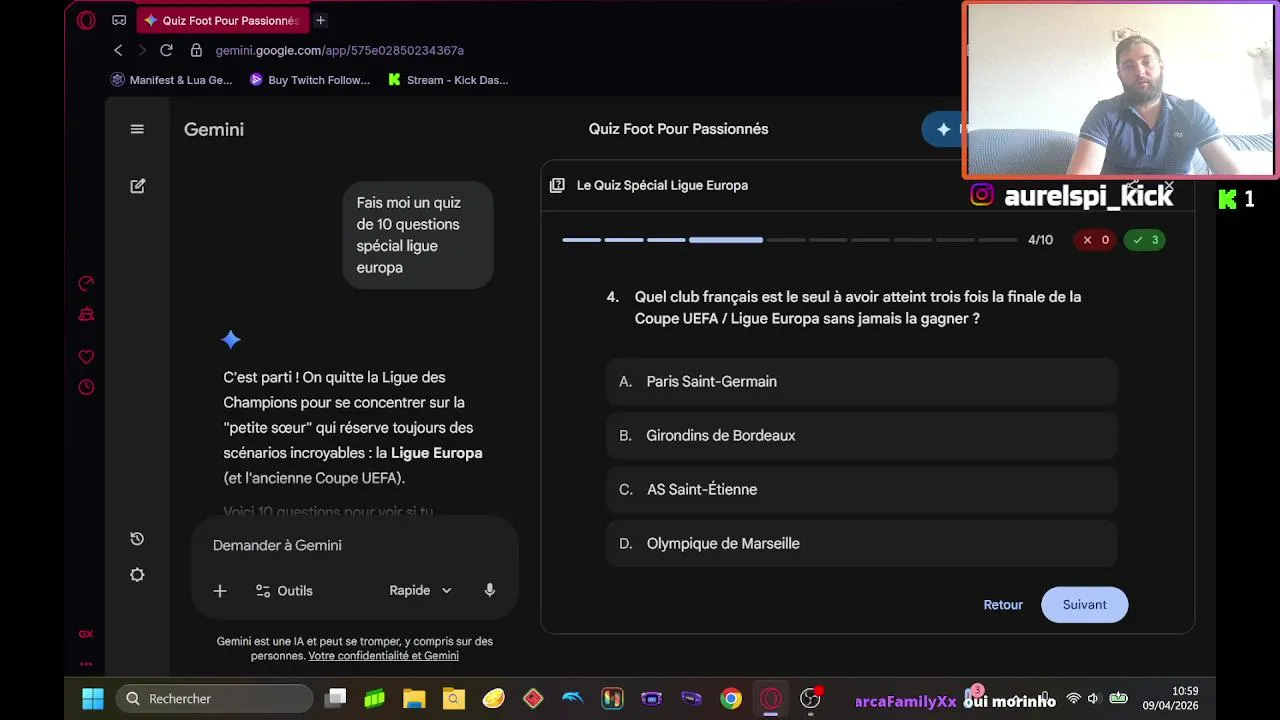This screenshot has height=720, width=1280.
Task: Open GX Control in Opera sidebar
Action: [86, 284]
